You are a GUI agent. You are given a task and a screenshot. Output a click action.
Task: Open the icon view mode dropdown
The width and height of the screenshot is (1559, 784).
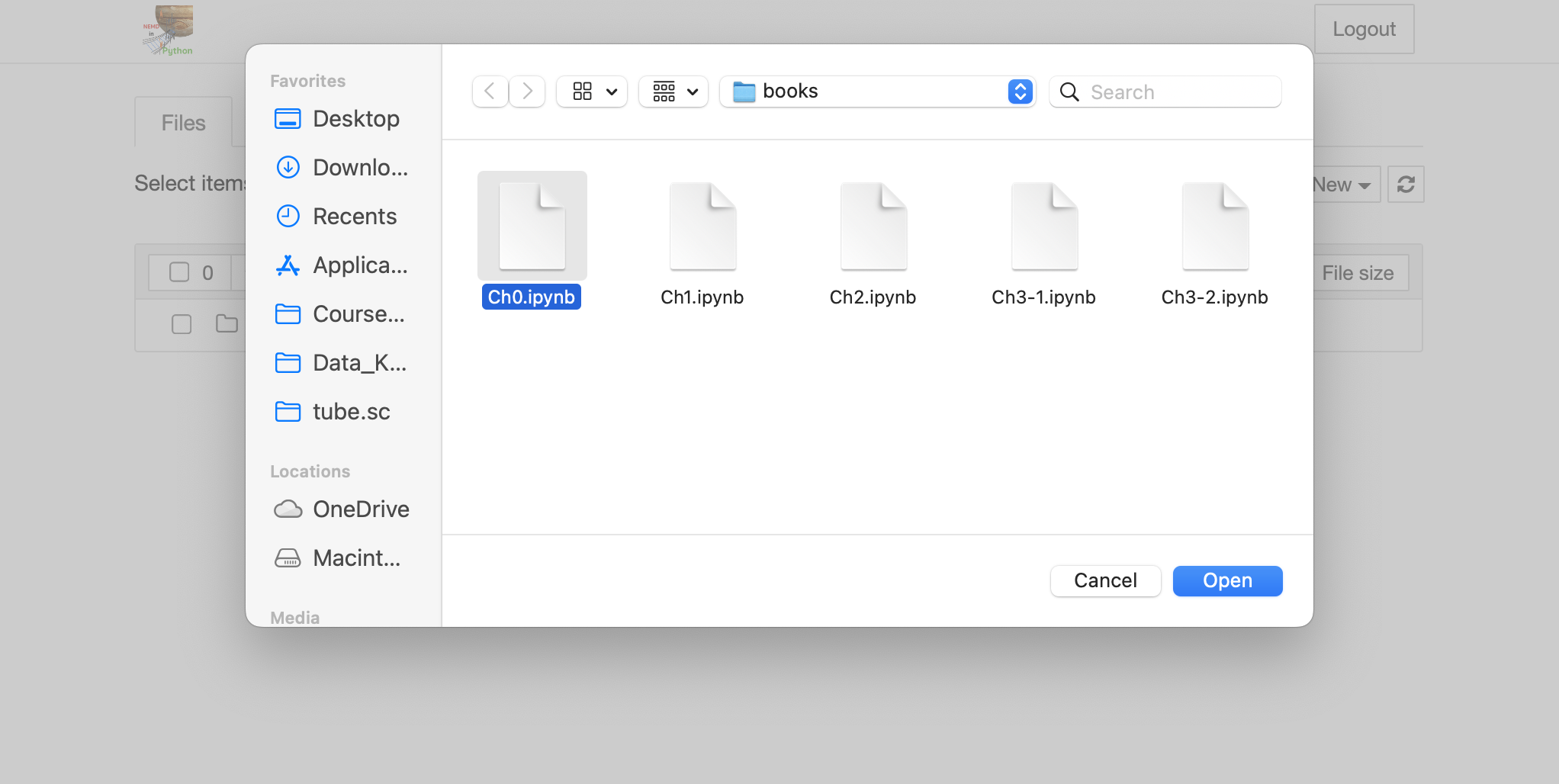coord(592,92)
